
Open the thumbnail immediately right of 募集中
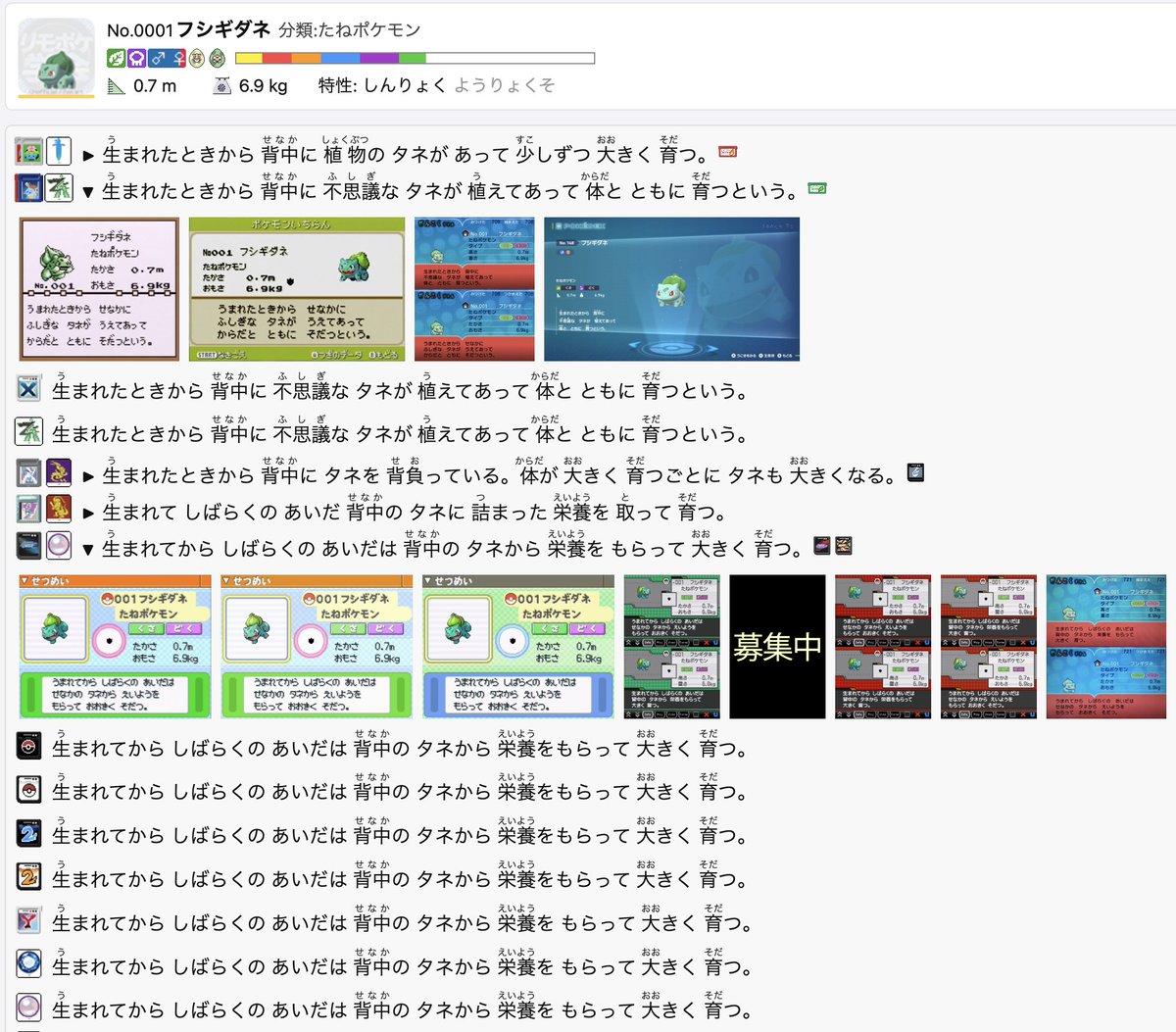click(883, 647)
